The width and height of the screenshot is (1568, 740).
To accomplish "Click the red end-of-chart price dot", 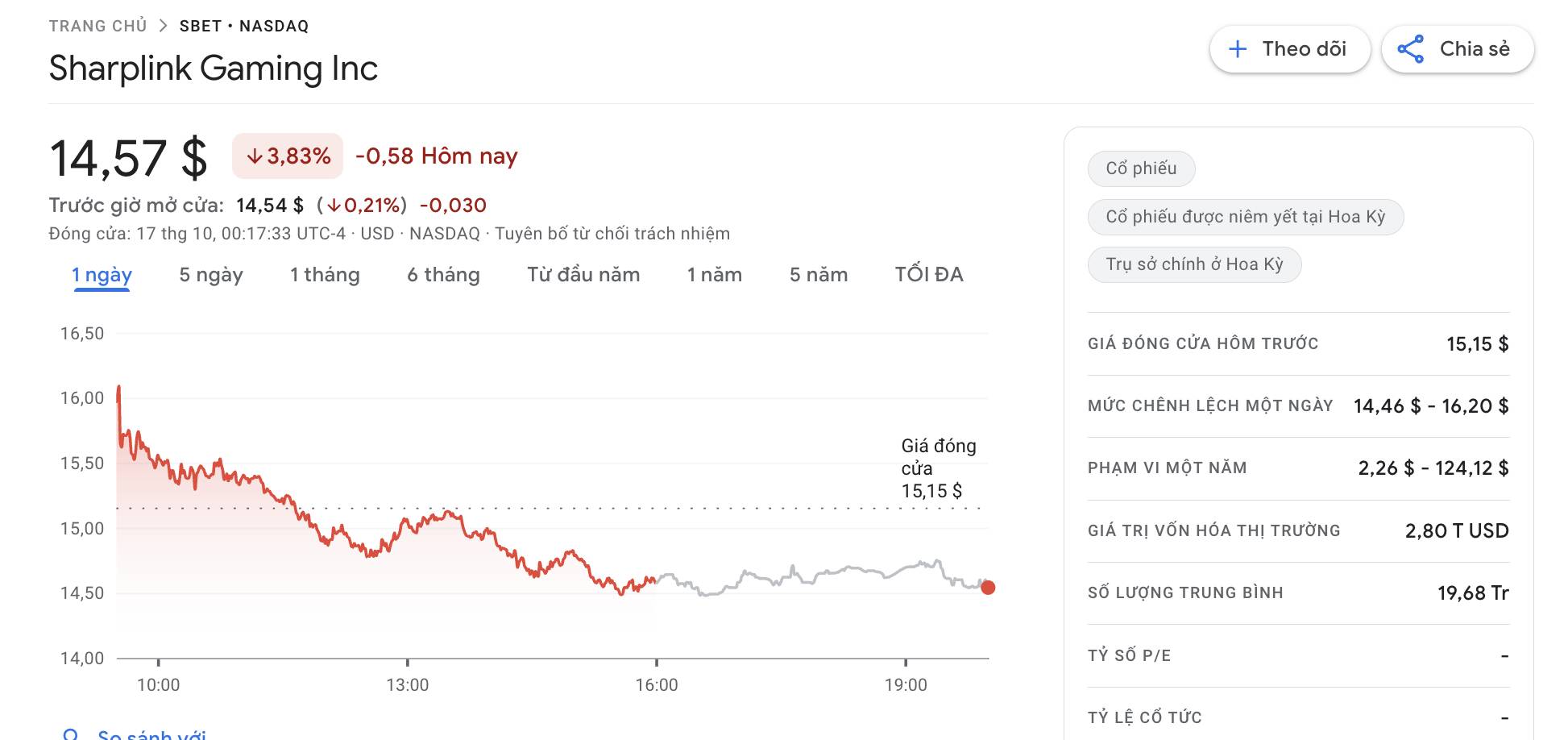I will tap(988, 588).
